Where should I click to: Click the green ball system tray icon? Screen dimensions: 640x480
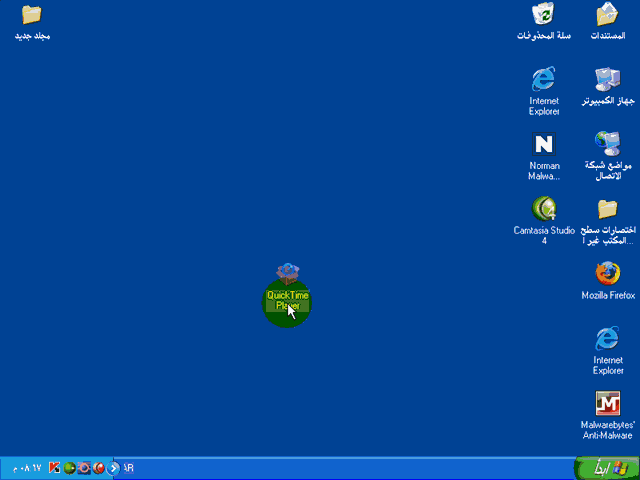click(69, 468)
